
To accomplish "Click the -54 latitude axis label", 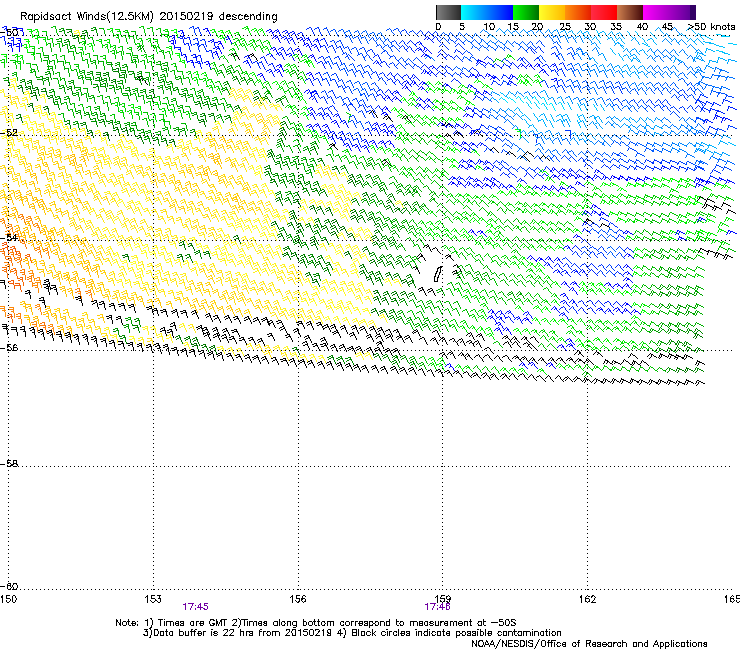I will click(9, 237).
